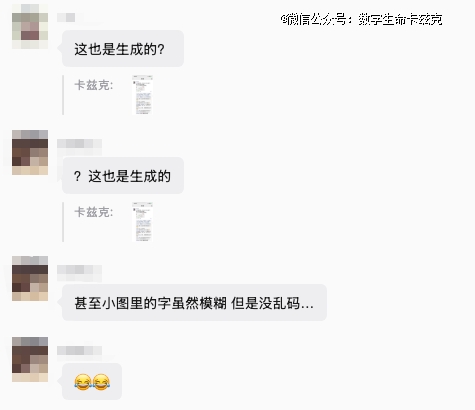Image resolution: width=475 pixels, height=410 pixels.
Task: Click the blurred username above "这也是生成的?"
Action: coord(66,17)
